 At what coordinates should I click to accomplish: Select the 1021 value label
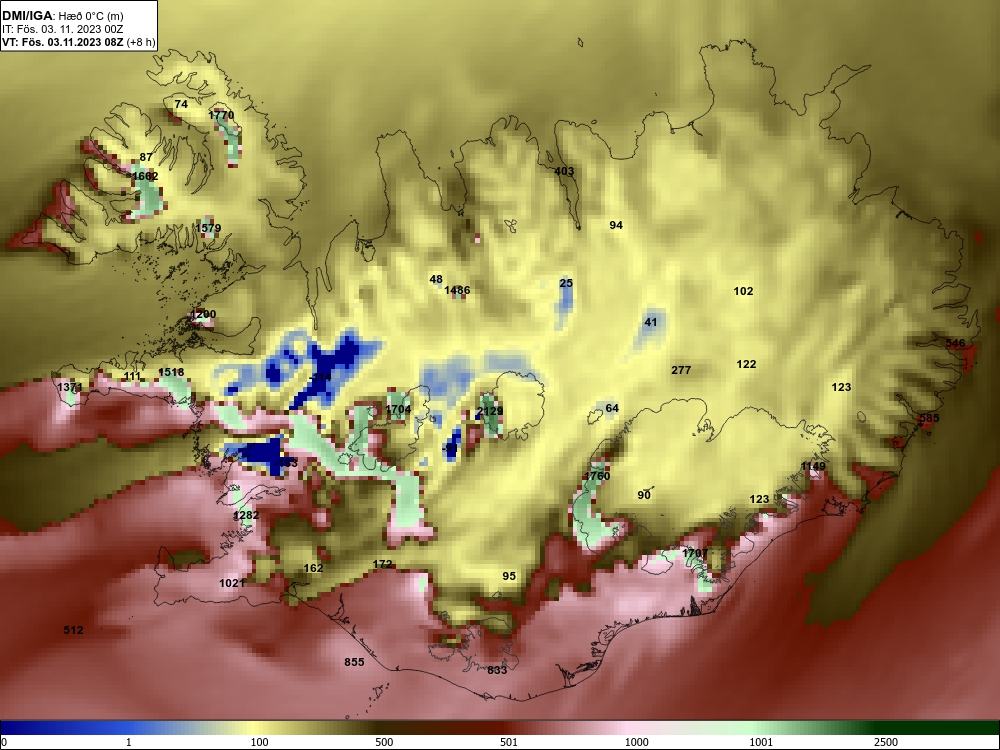click(x=232, y=583)
